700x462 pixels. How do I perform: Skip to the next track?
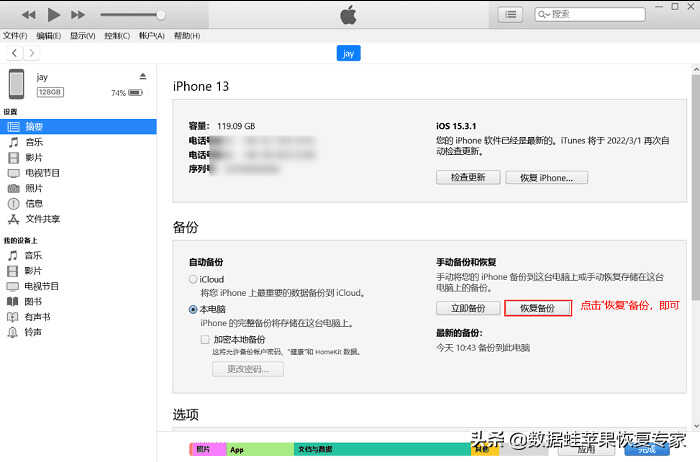(x=79, y=14)
